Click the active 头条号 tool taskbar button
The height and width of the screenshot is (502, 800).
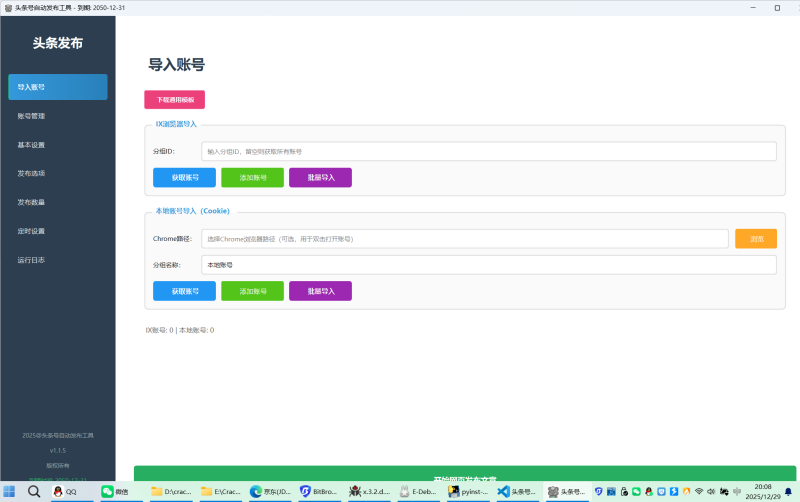coord(567,492)
